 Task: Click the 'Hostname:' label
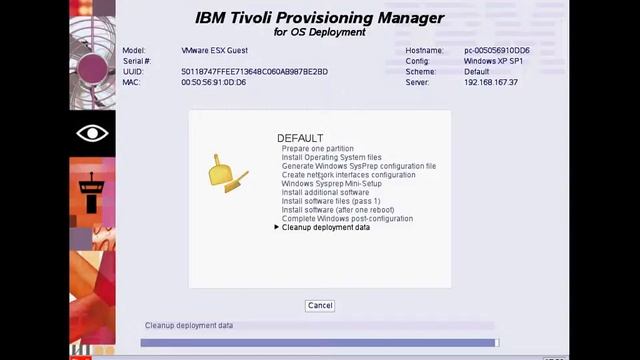pyautogui.click(x=424, y=51)
